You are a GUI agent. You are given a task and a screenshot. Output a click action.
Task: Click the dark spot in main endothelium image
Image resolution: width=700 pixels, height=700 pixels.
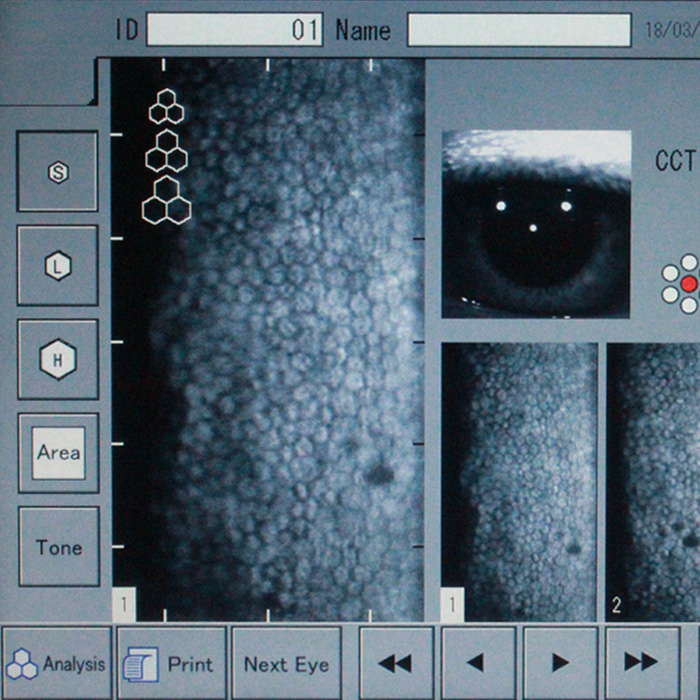[x=379, y=474]
